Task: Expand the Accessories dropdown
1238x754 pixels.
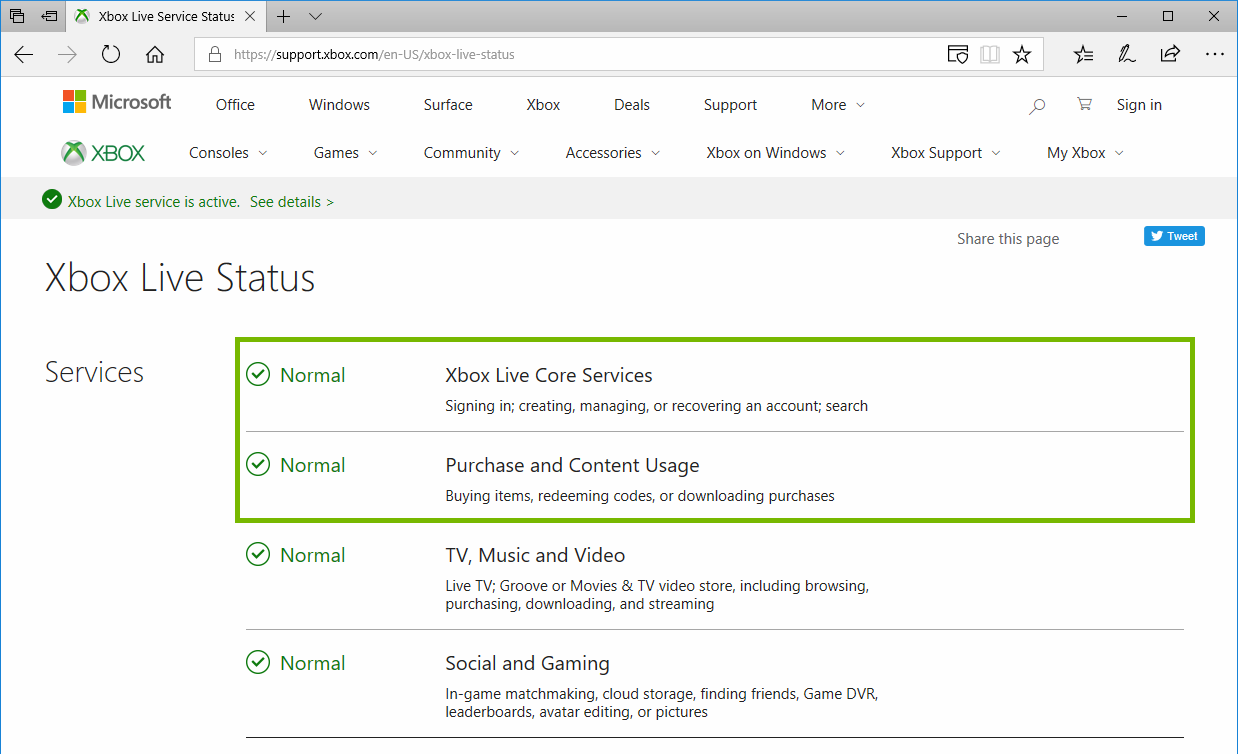Action: point(613,153)
